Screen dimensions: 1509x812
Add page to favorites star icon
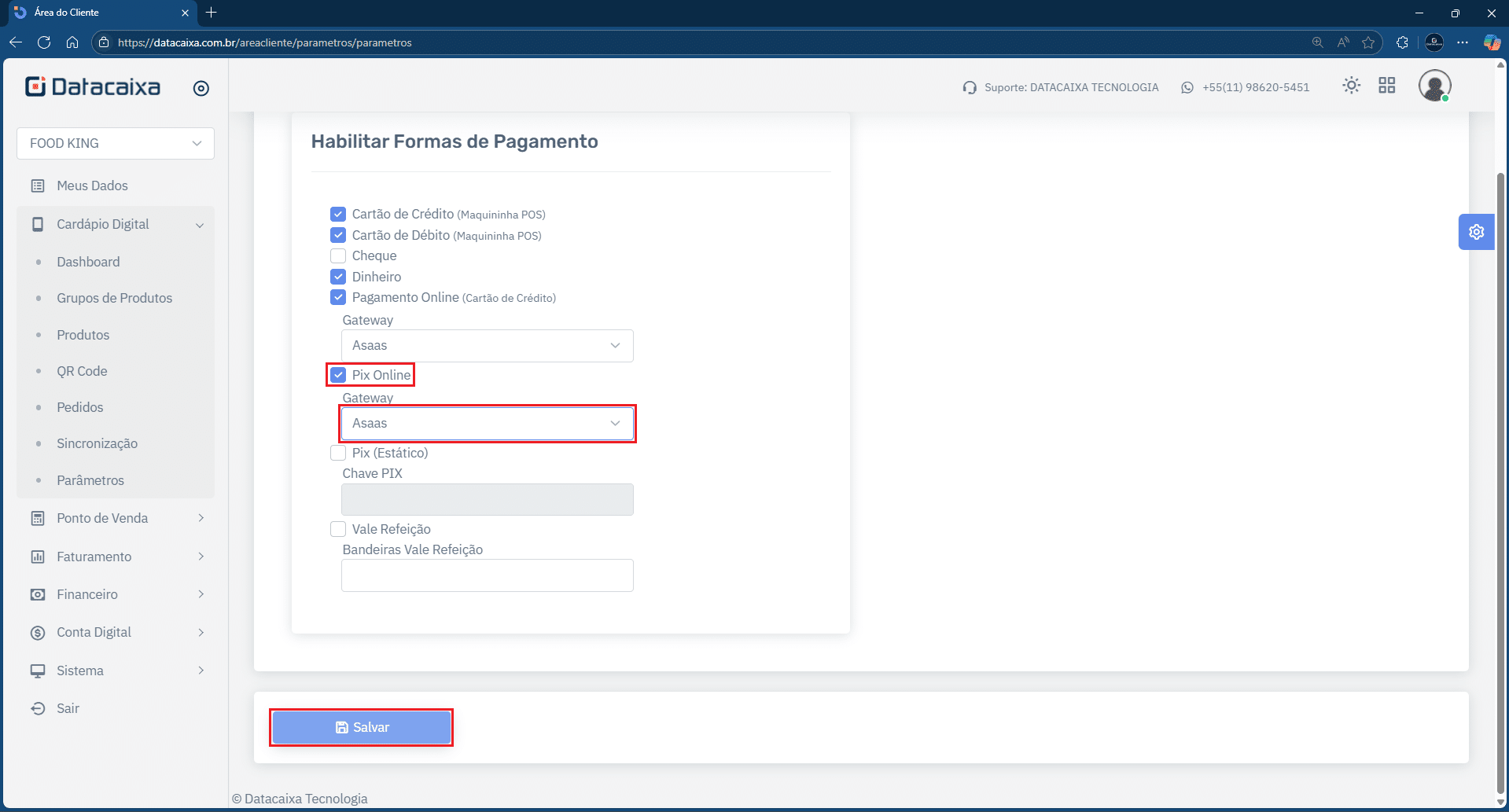1368,42
